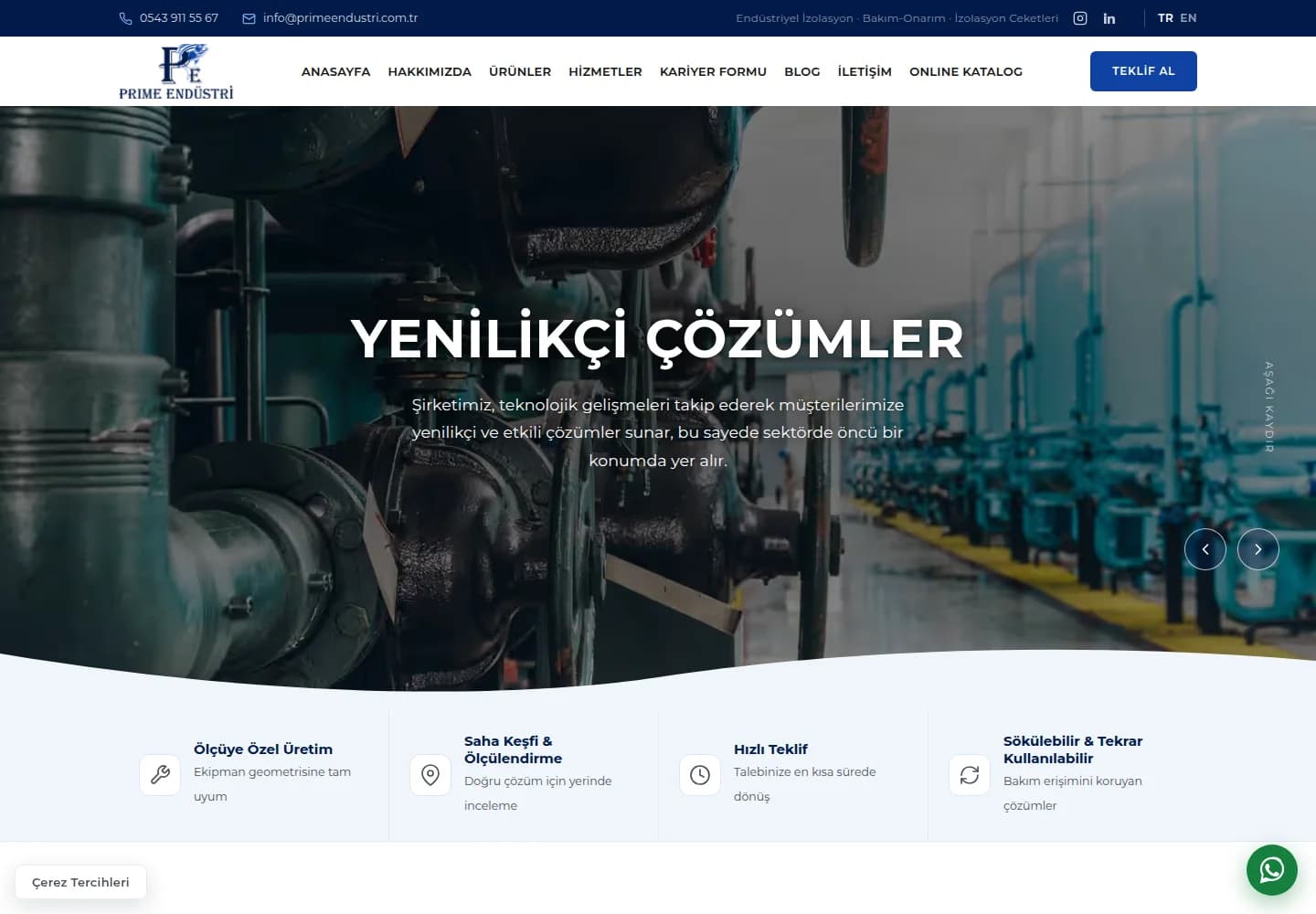Click Saha Keşfi & Ölçülendirme heading

pyautogui.click(x=513, y=749)
